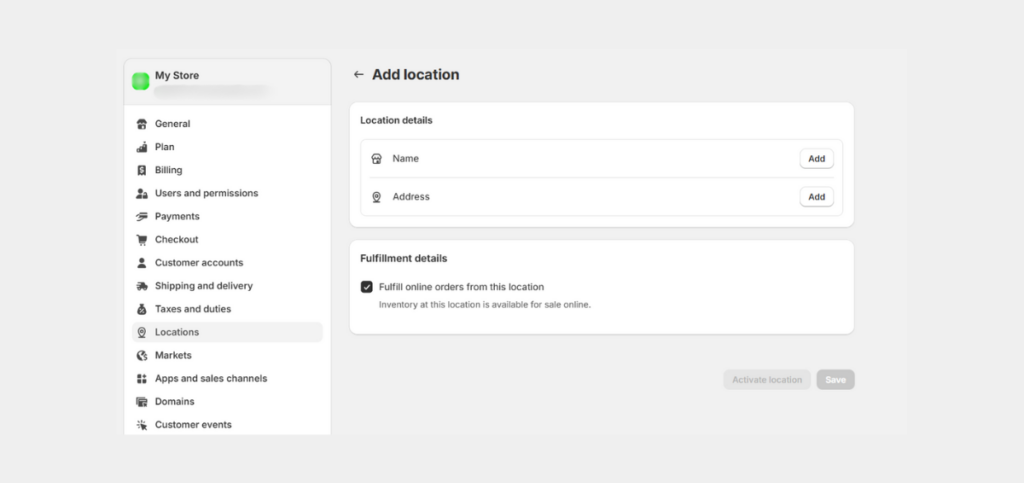Click the Checkout cart icon

142,240
